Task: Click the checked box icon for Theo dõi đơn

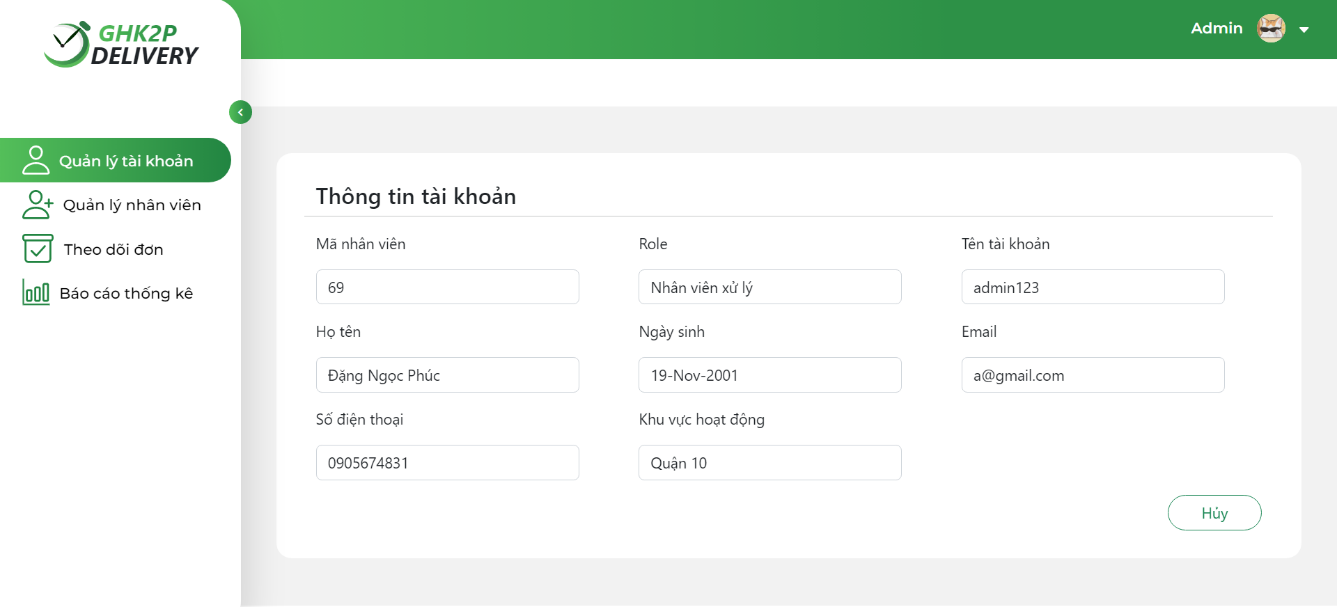Action: click(x=37, y=249)
